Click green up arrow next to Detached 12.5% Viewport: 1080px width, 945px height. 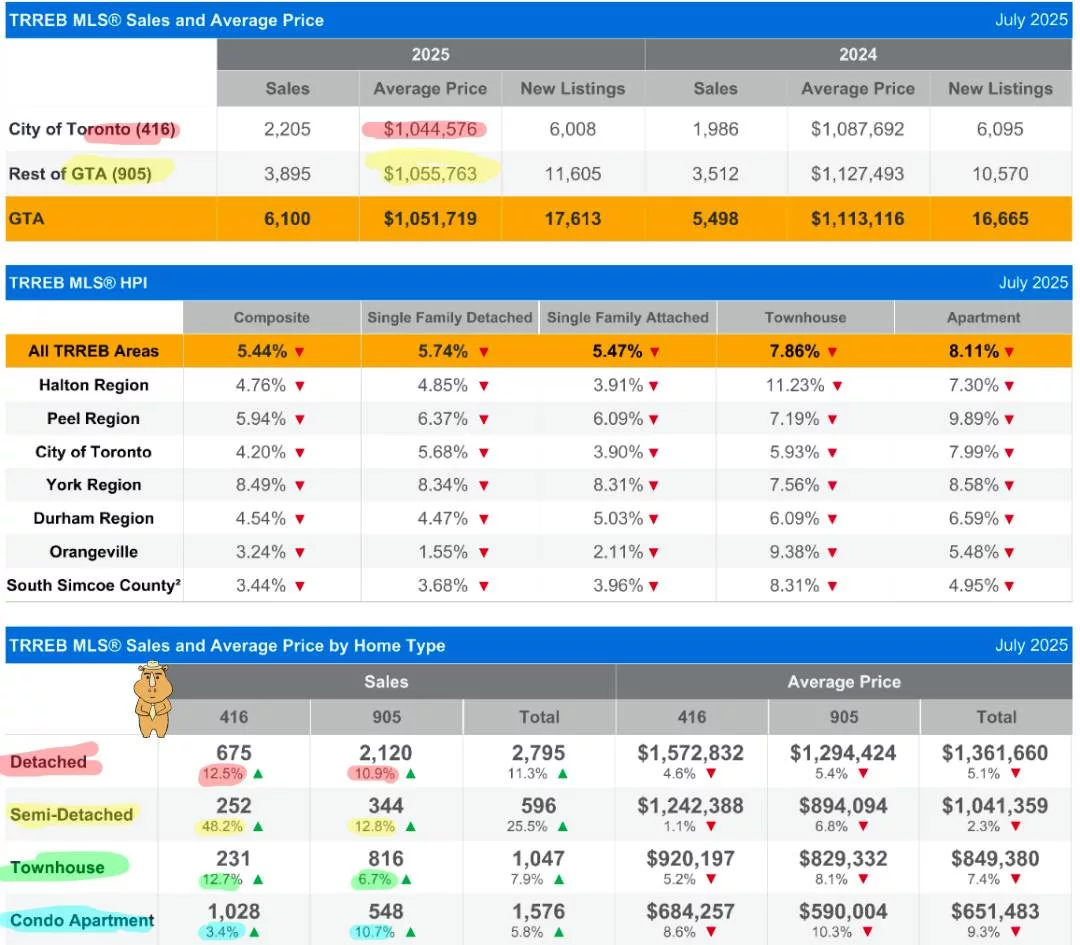pyautogui.click(x=258, y=774)
